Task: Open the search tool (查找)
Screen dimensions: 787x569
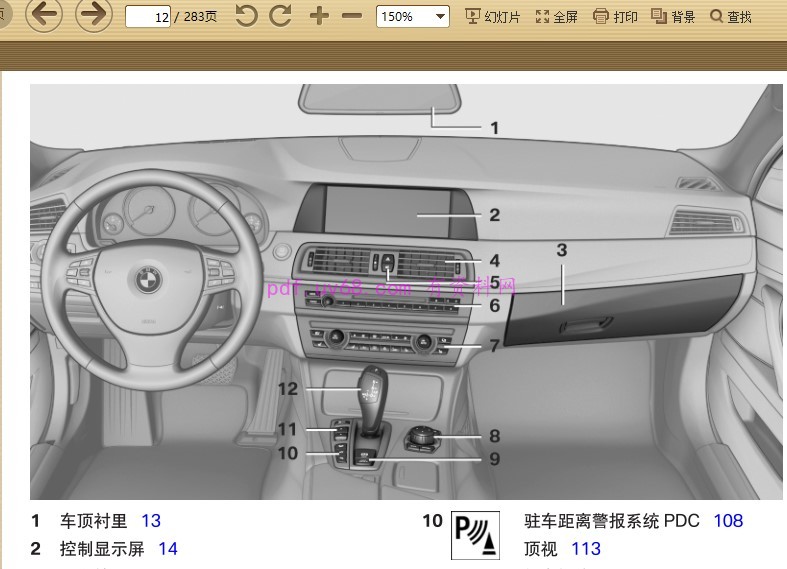Action: pyautogui.click(x=731, y=17)
